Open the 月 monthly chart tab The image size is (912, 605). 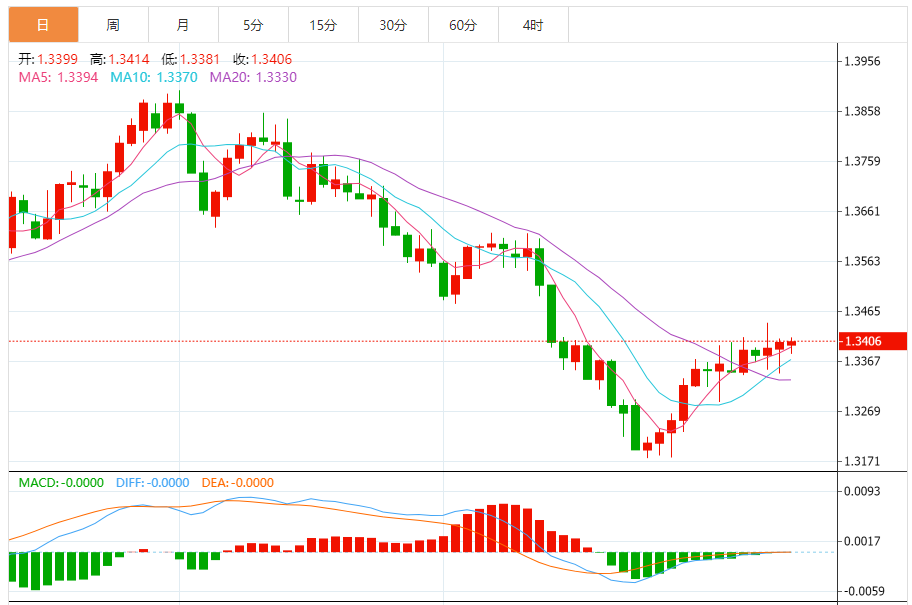[x=182, y=25]
